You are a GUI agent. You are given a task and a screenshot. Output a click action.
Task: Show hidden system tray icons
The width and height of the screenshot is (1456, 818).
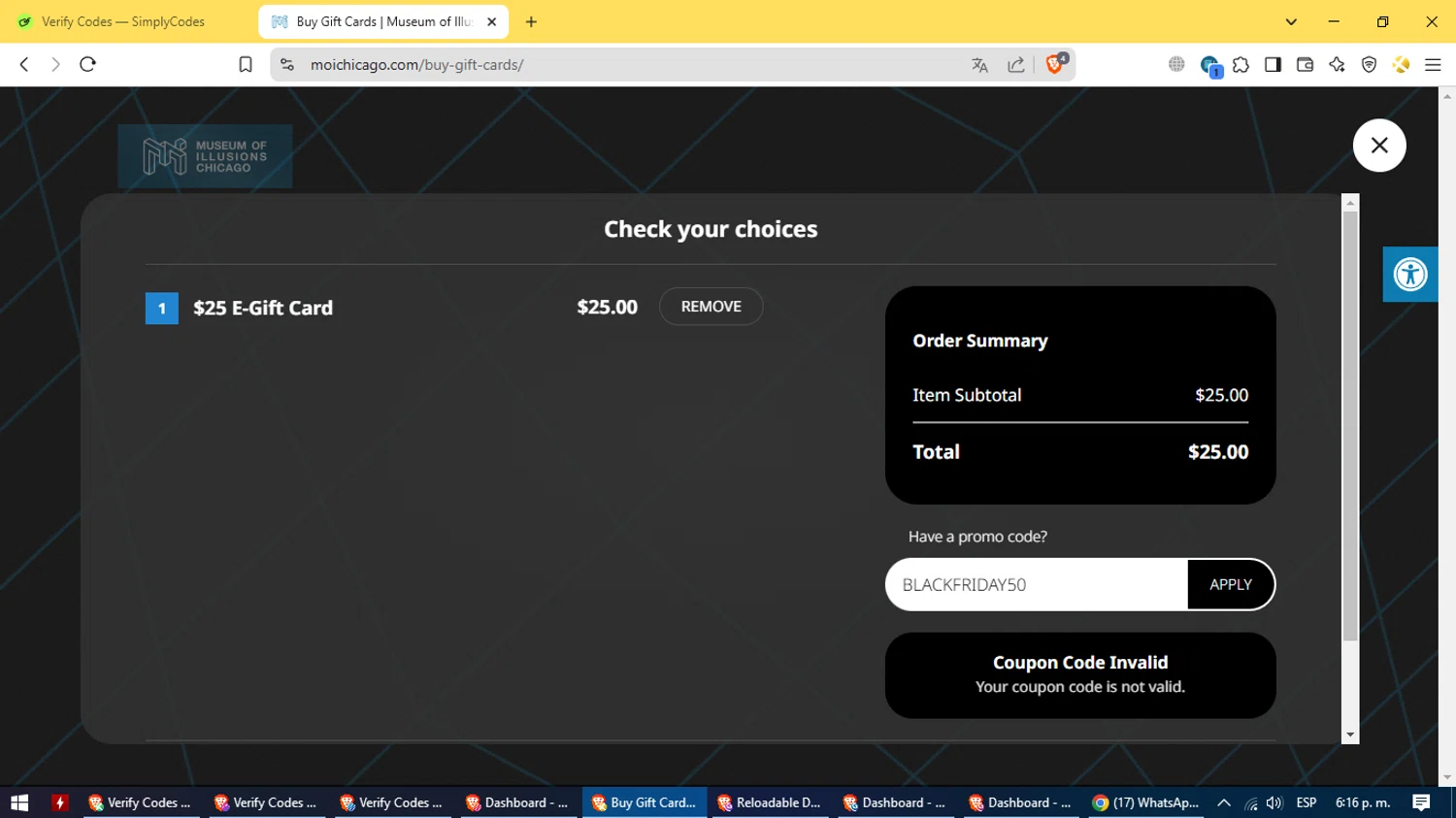click(1224, 802)
